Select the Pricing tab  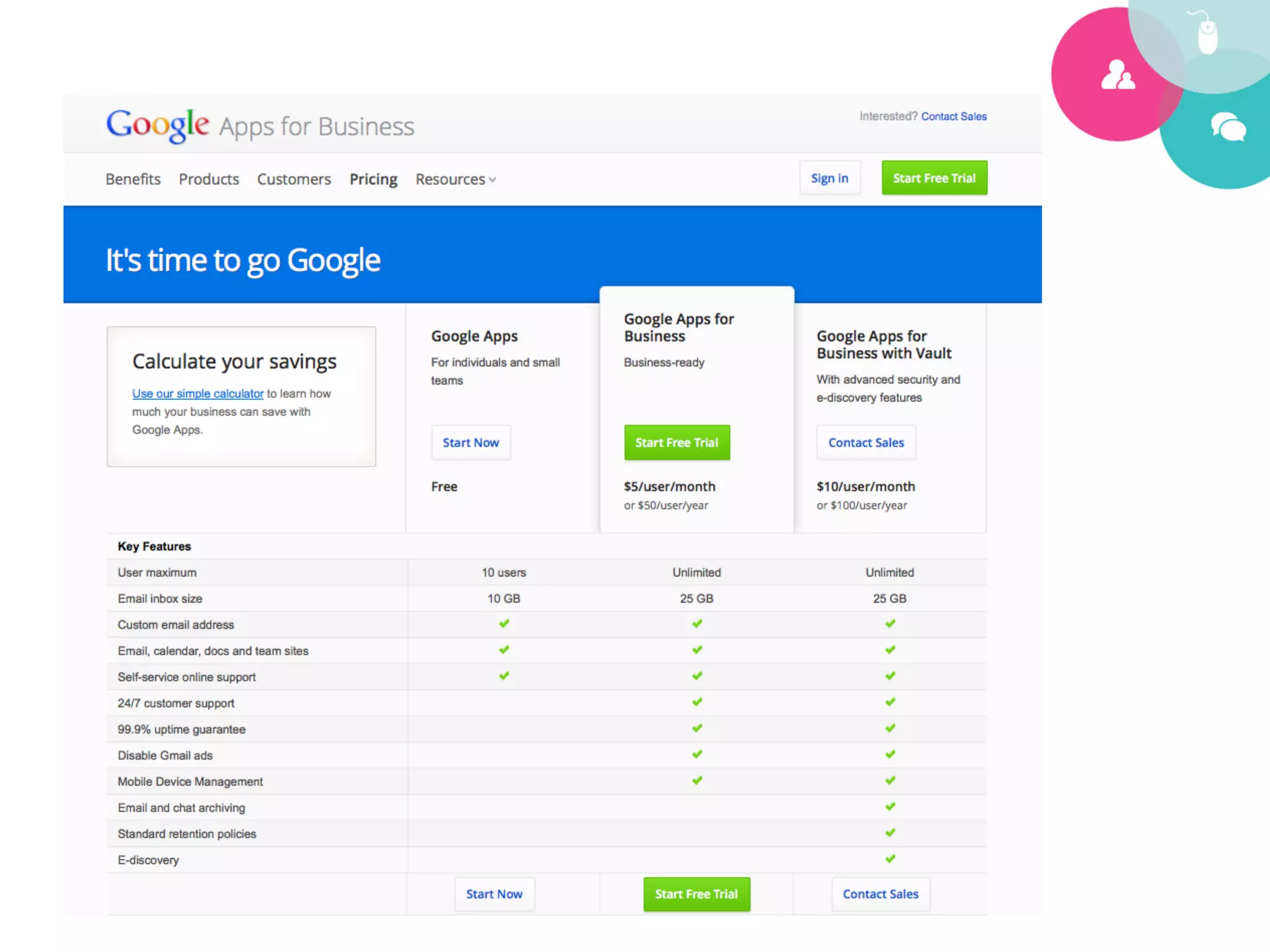pyautogui.click(x=373, y=179)
